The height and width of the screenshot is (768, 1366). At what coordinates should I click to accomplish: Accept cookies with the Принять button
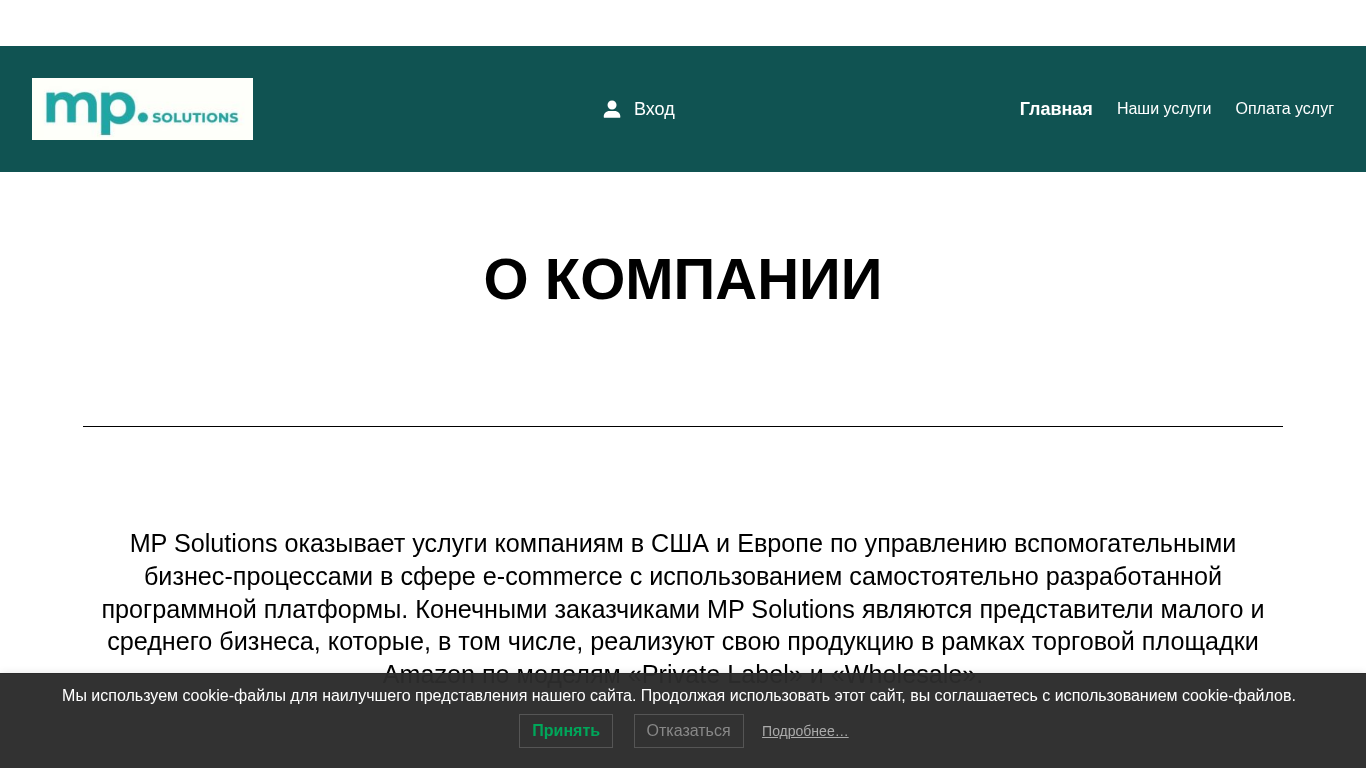point(566,731)
